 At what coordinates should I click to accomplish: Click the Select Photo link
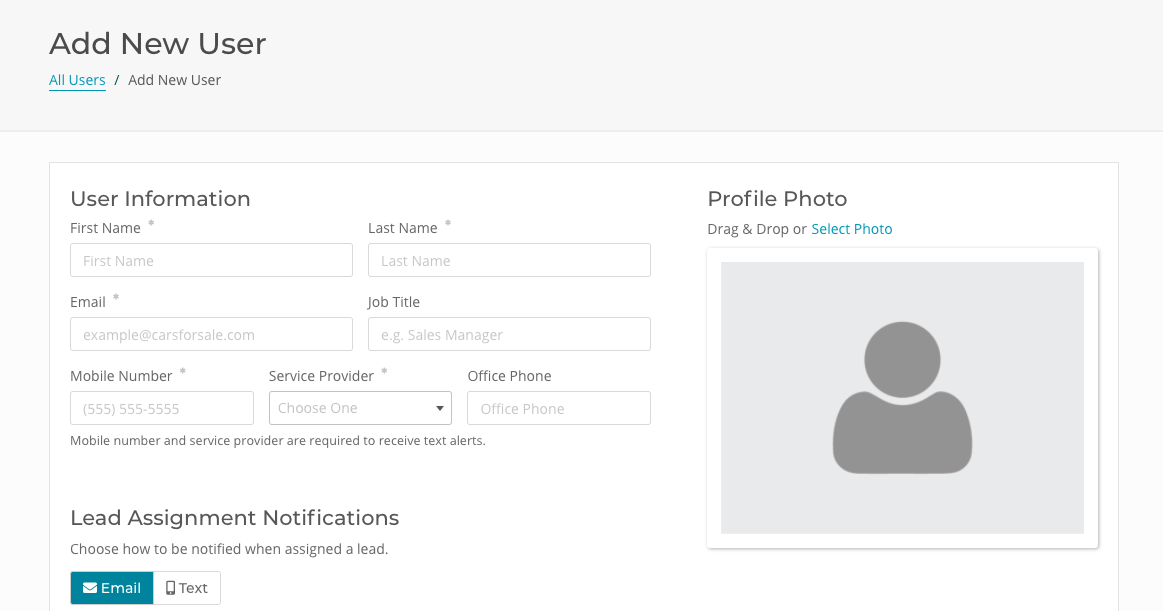tap(851, 229)
